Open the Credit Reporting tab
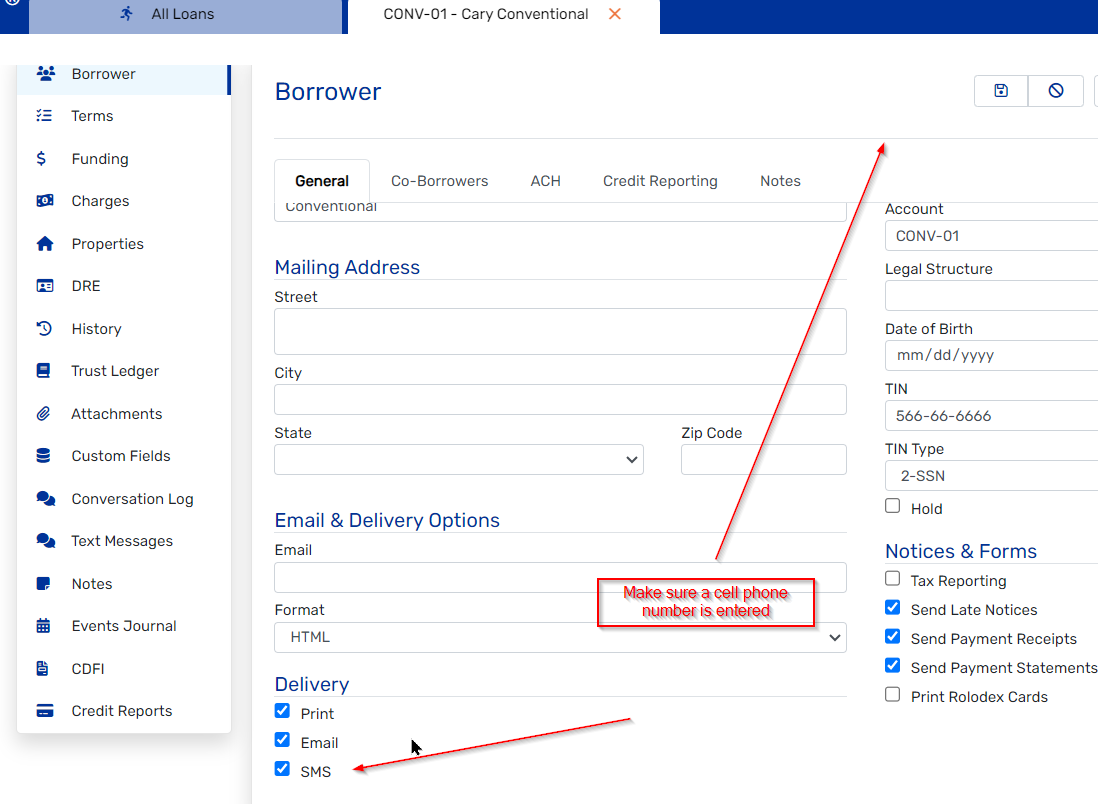The height and width of the screenshot is (804, 1098). [x=660, y=181]
